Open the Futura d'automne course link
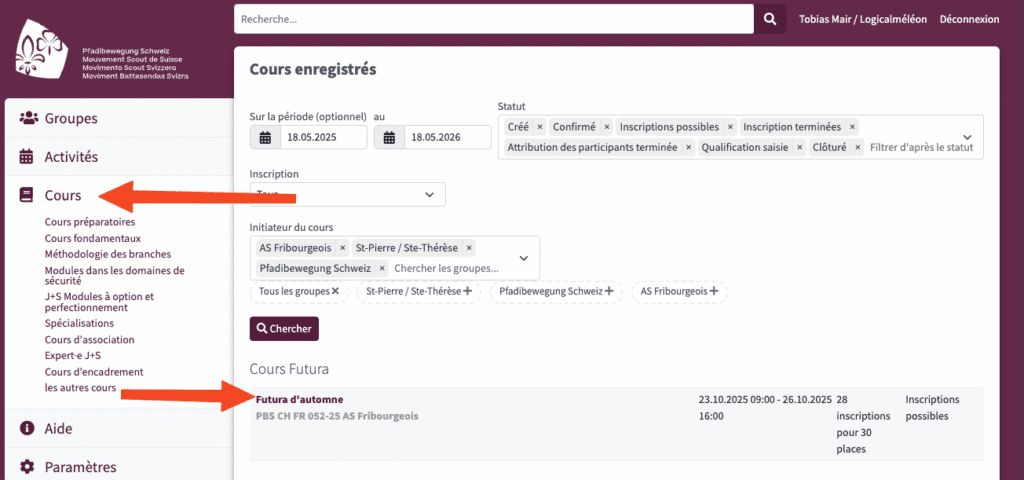Image resolution: width=1024 pixels, height=480 pixels. [x=299, y=400]
